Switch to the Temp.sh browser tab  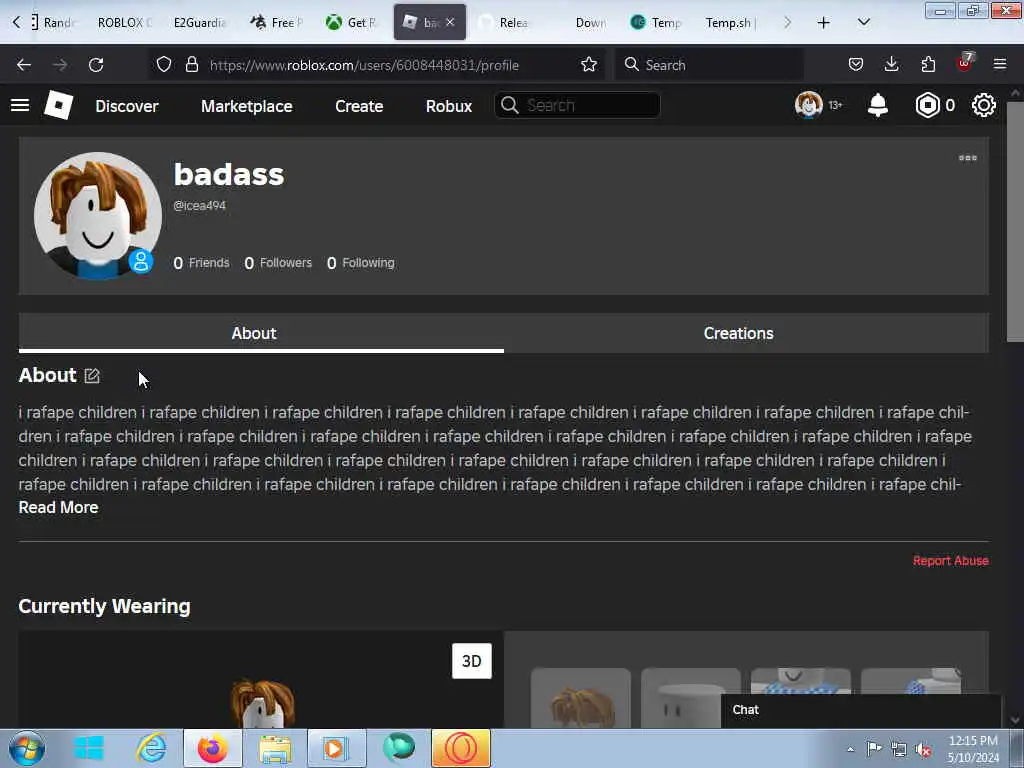730,23
